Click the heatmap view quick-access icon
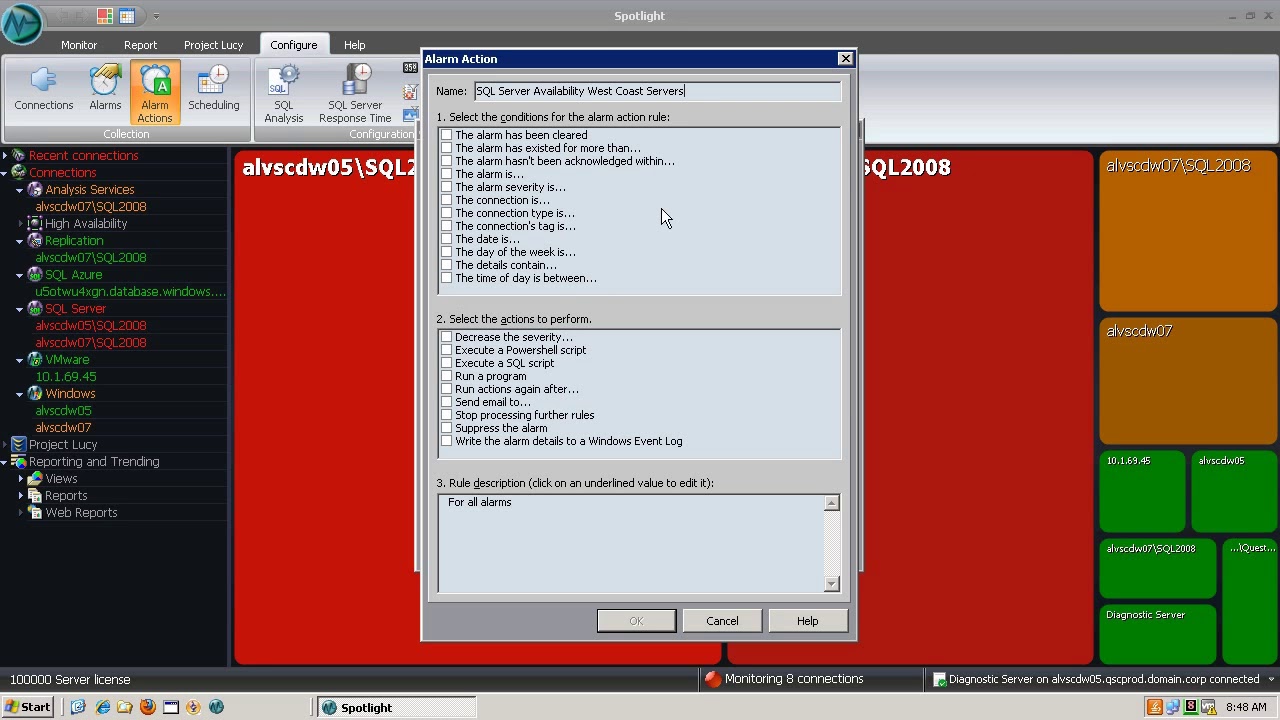This screenshot has width=1280, height=720. (x=105, y=16)
